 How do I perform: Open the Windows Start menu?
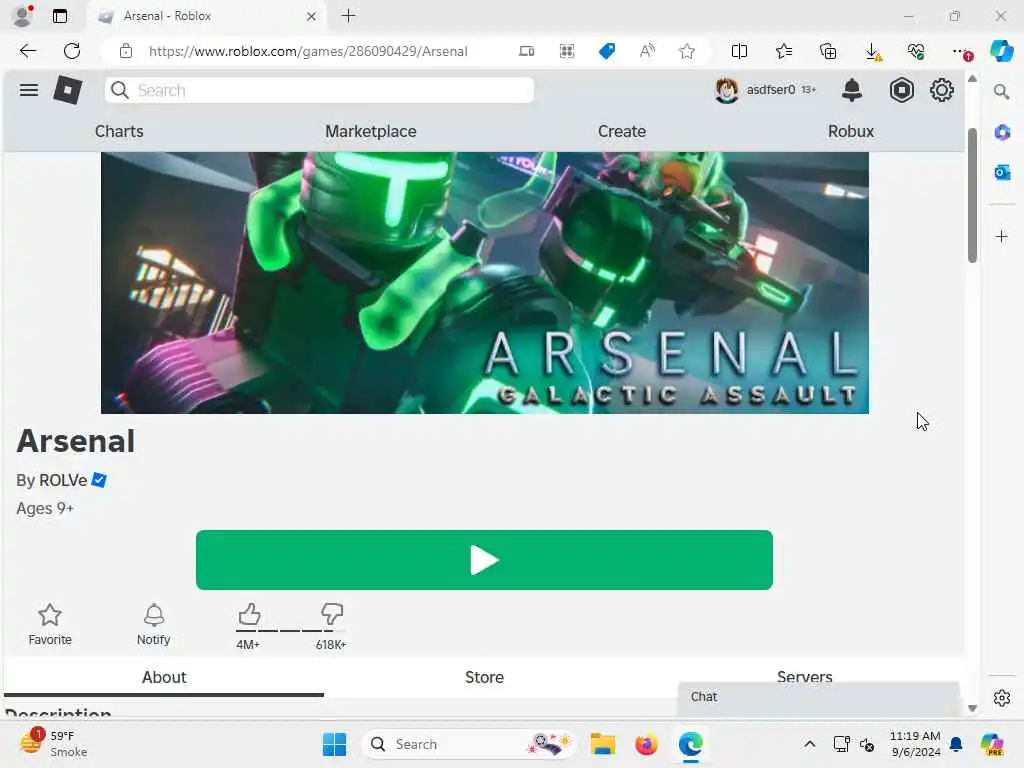(334, 744)
